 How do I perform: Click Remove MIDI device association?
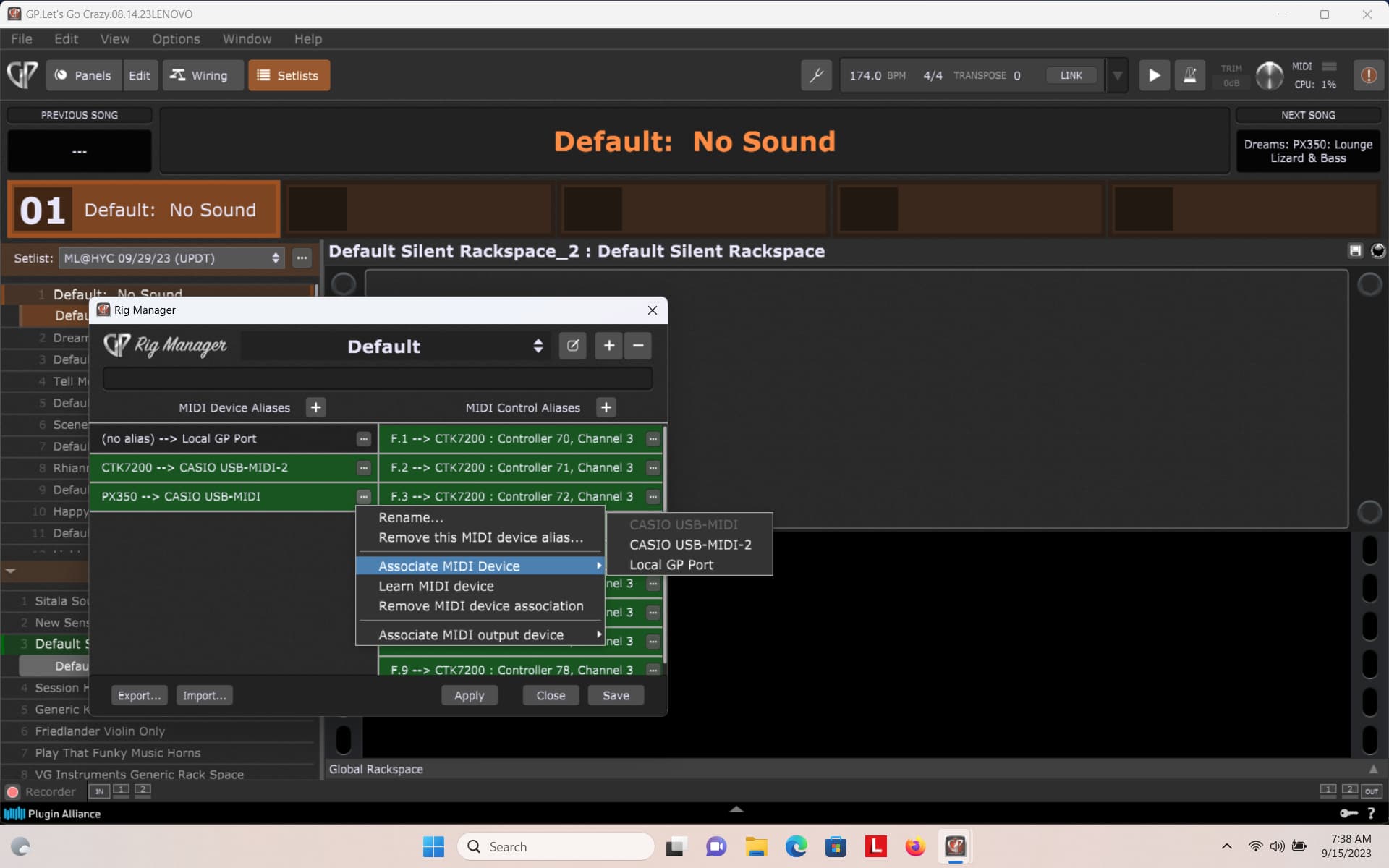click(480, 606)
